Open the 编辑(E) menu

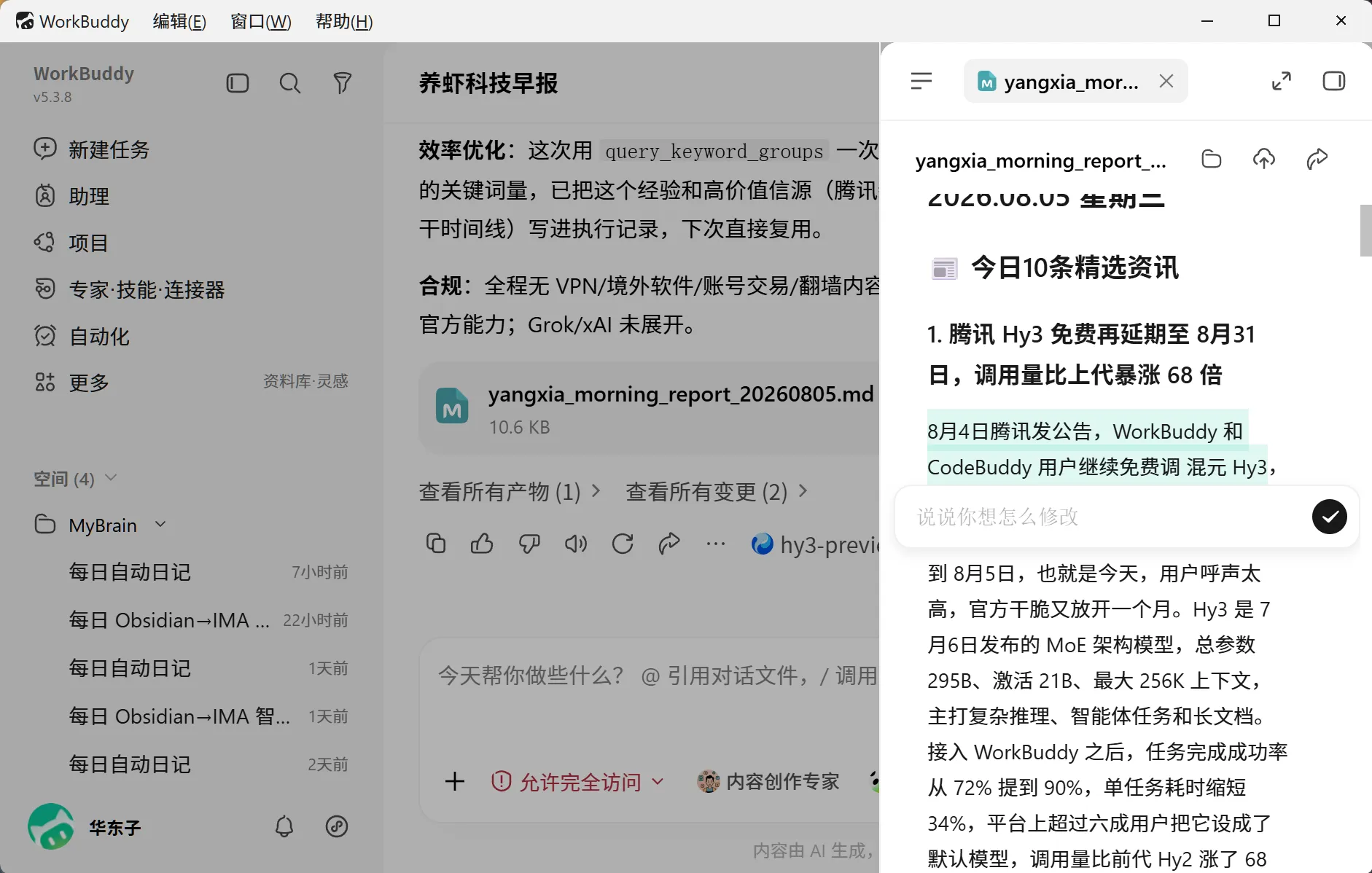[179, 22]
